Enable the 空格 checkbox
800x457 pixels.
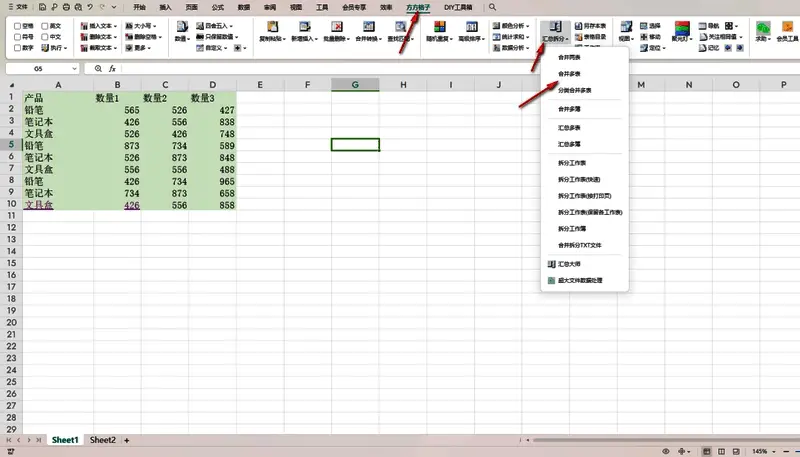pos(17,26)
